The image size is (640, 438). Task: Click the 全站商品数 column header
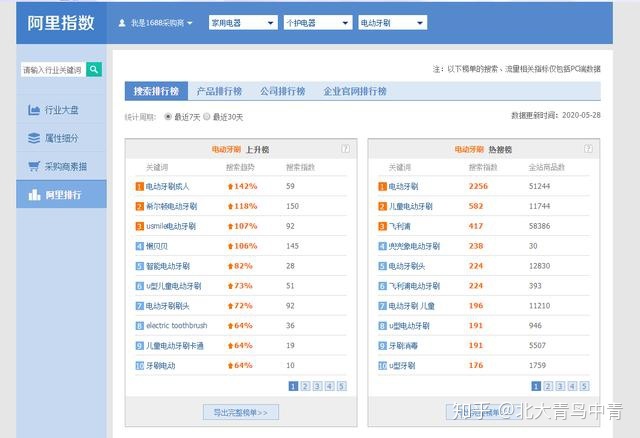547,167
